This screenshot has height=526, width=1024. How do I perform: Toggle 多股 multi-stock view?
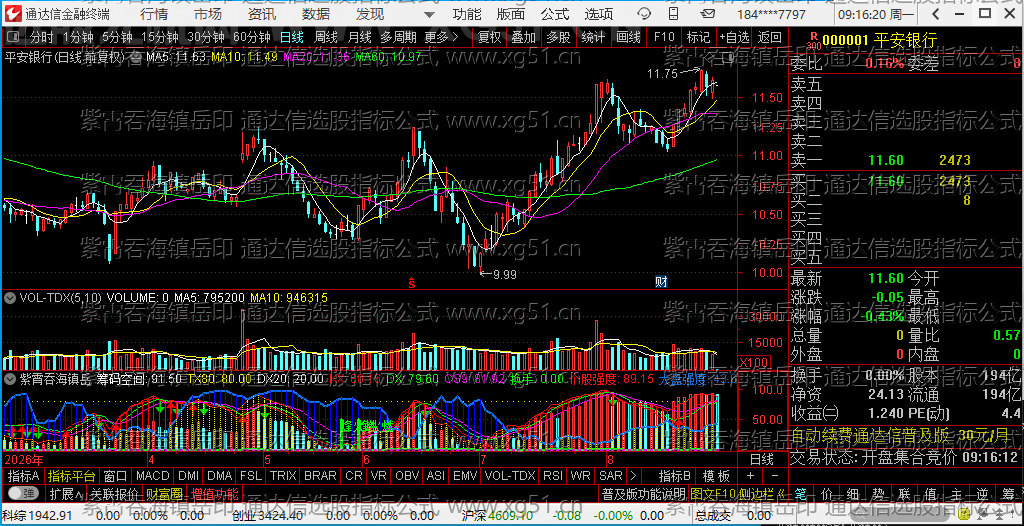(x=558, y=37)
